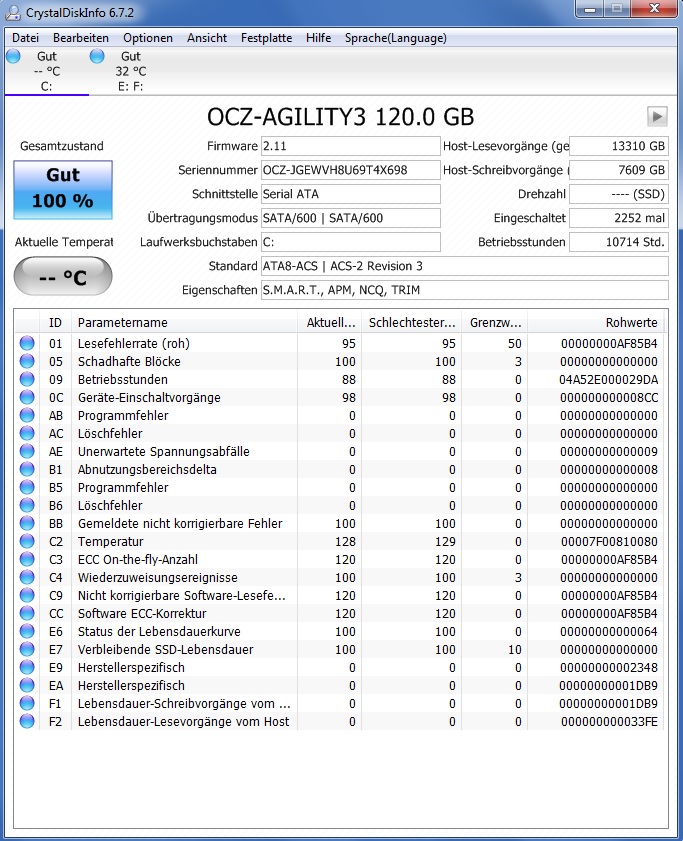Click raw value 000000000033FE
The image size is (683, 841).
pos(609,721)
